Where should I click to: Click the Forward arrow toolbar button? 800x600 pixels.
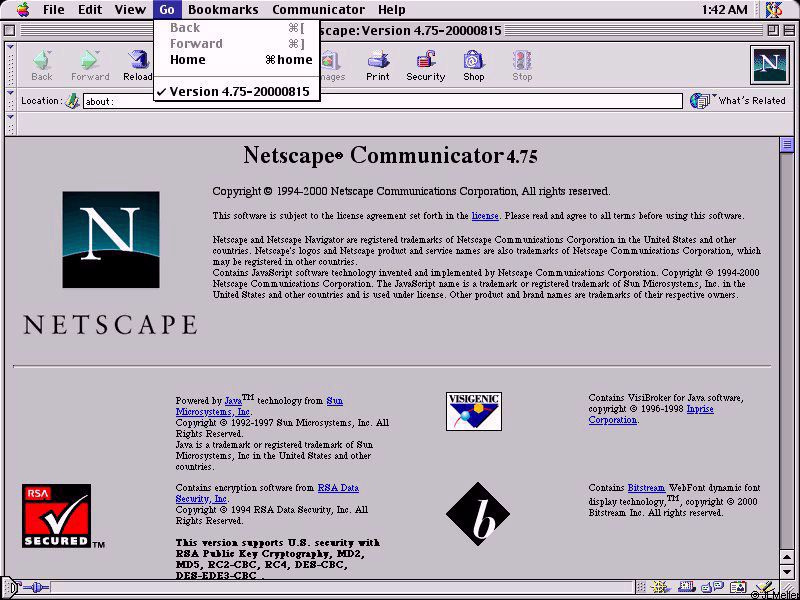coord(90,65)
